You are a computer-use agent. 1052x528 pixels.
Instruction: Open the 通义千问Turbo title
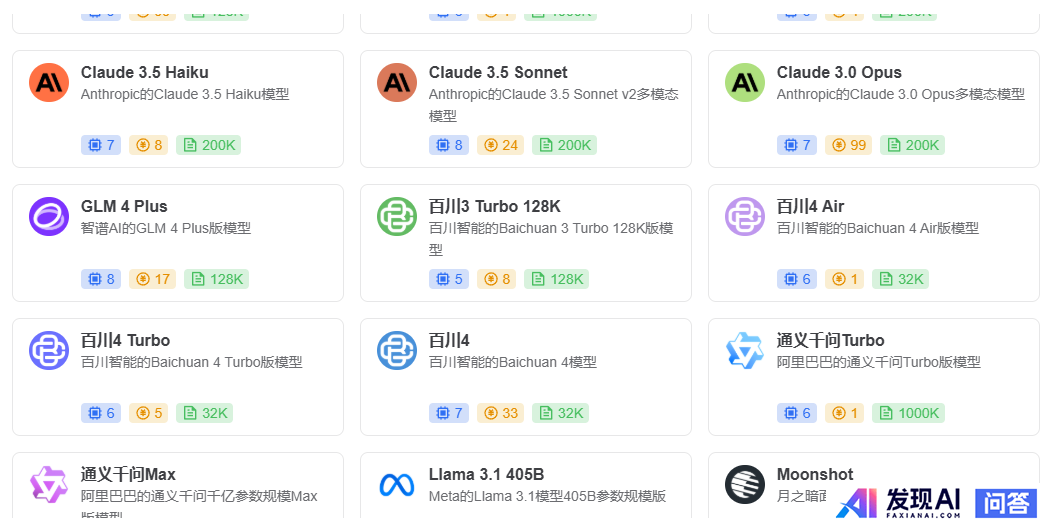pyautogui.click(x=831, y=341)
